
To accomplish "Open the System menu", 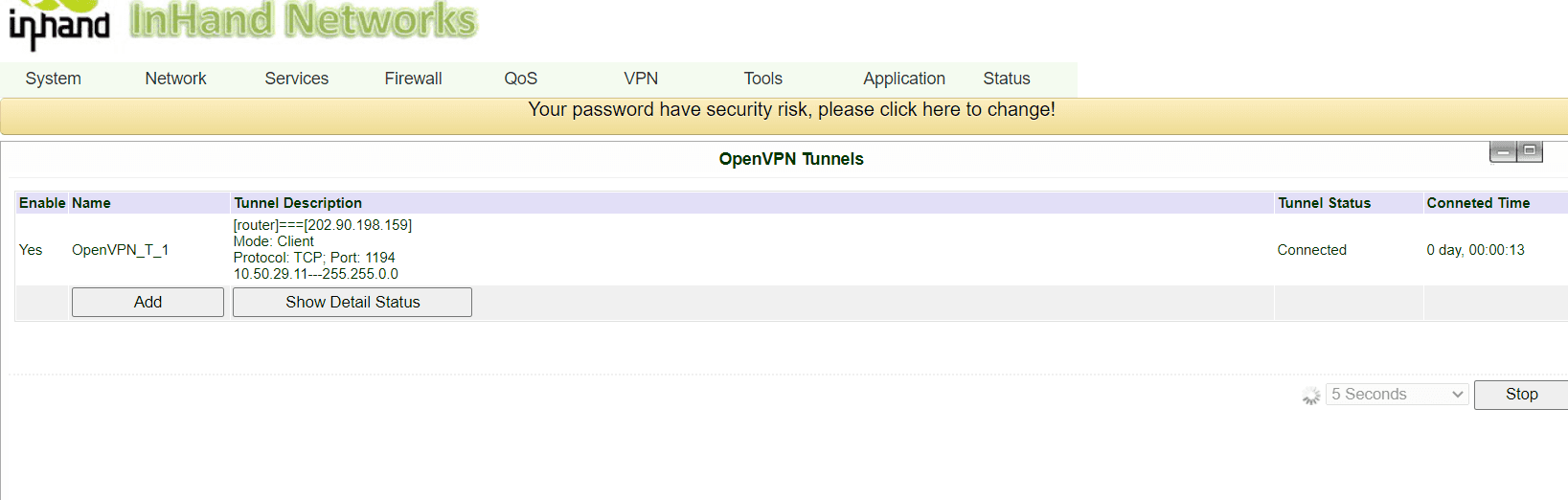I will (54, 79).
